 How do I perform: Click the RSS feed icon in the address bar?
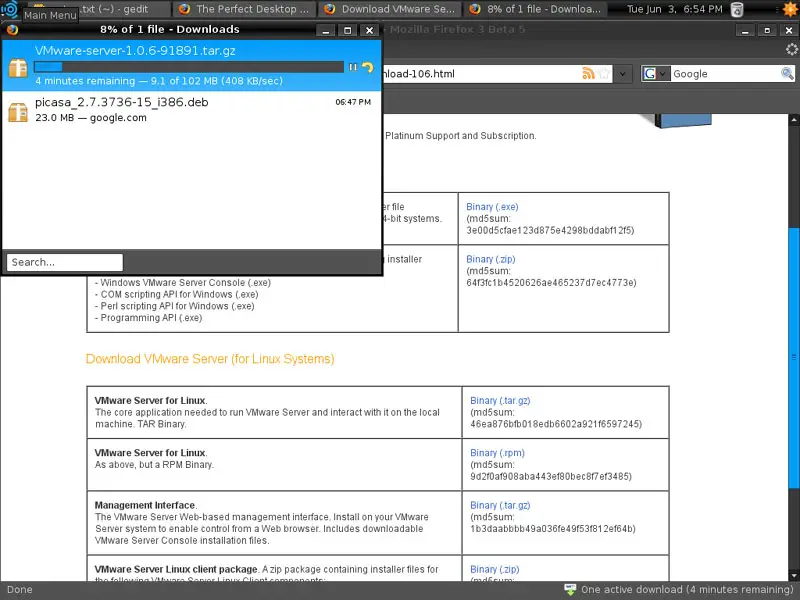click(x=588, y=73)
